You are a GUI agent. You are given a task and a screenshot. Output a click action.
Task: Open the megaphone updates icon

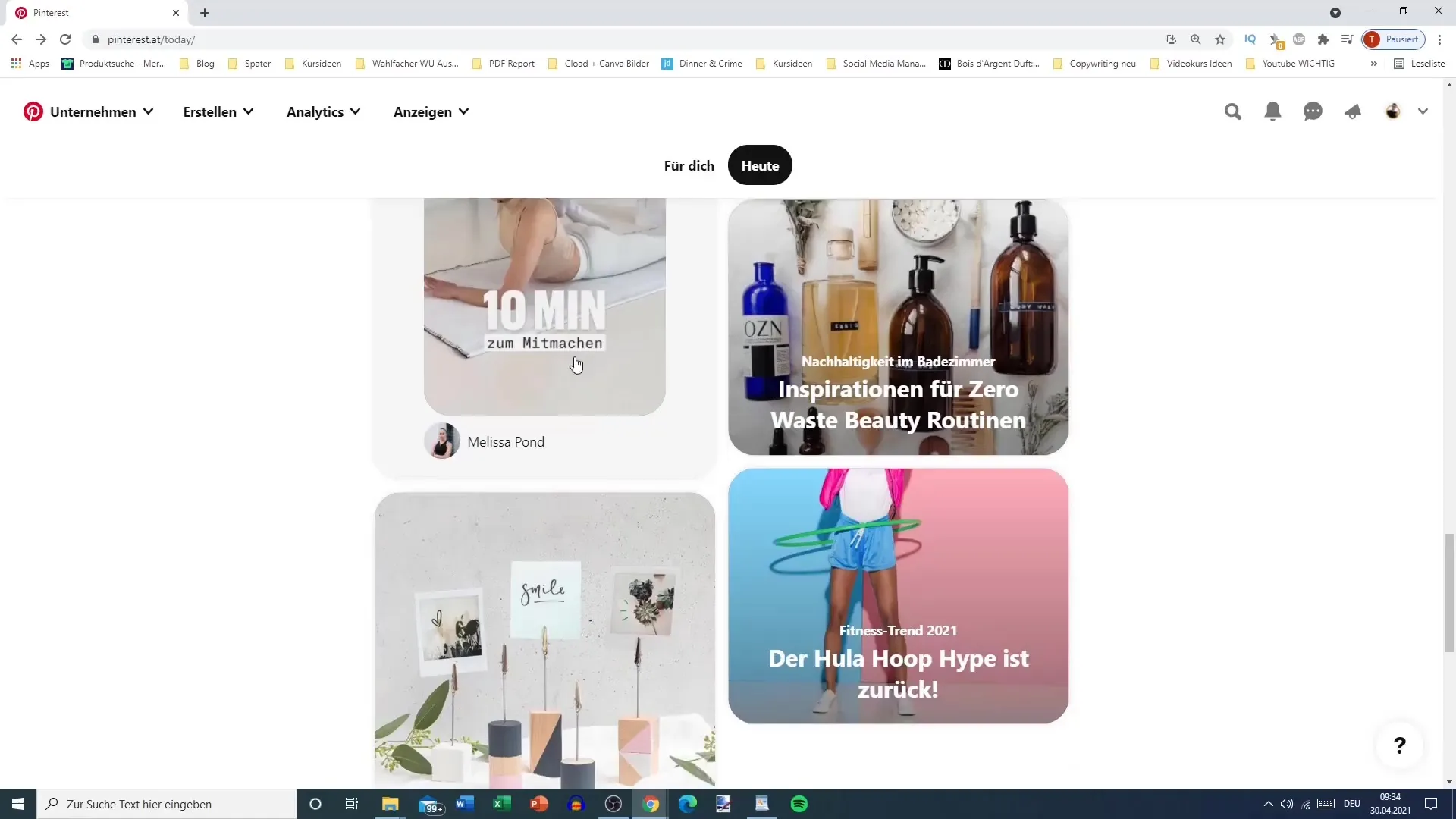pos(1353,112)
